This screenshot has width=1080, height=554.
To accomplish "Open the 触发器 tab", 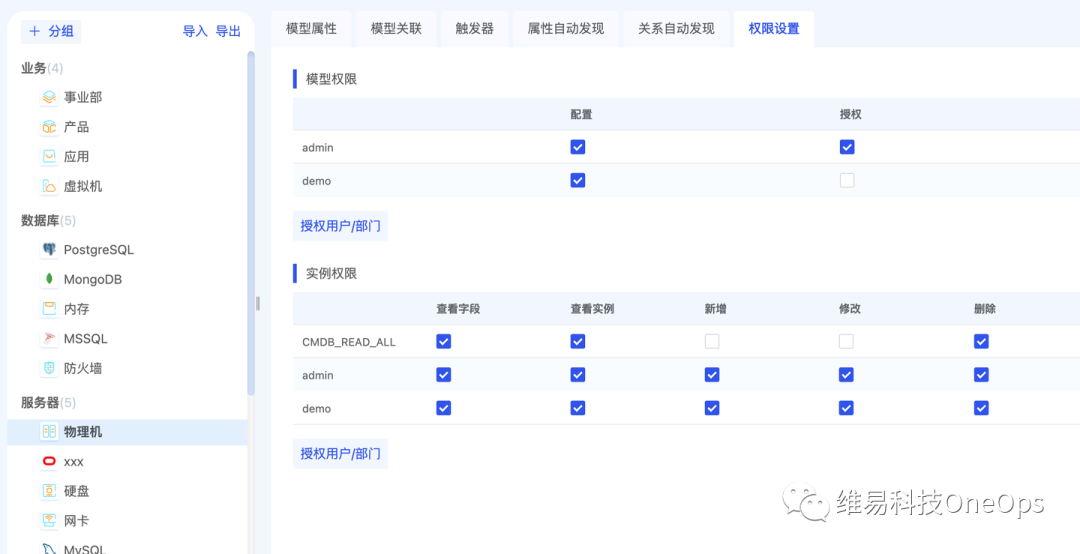I will [475, 29].
